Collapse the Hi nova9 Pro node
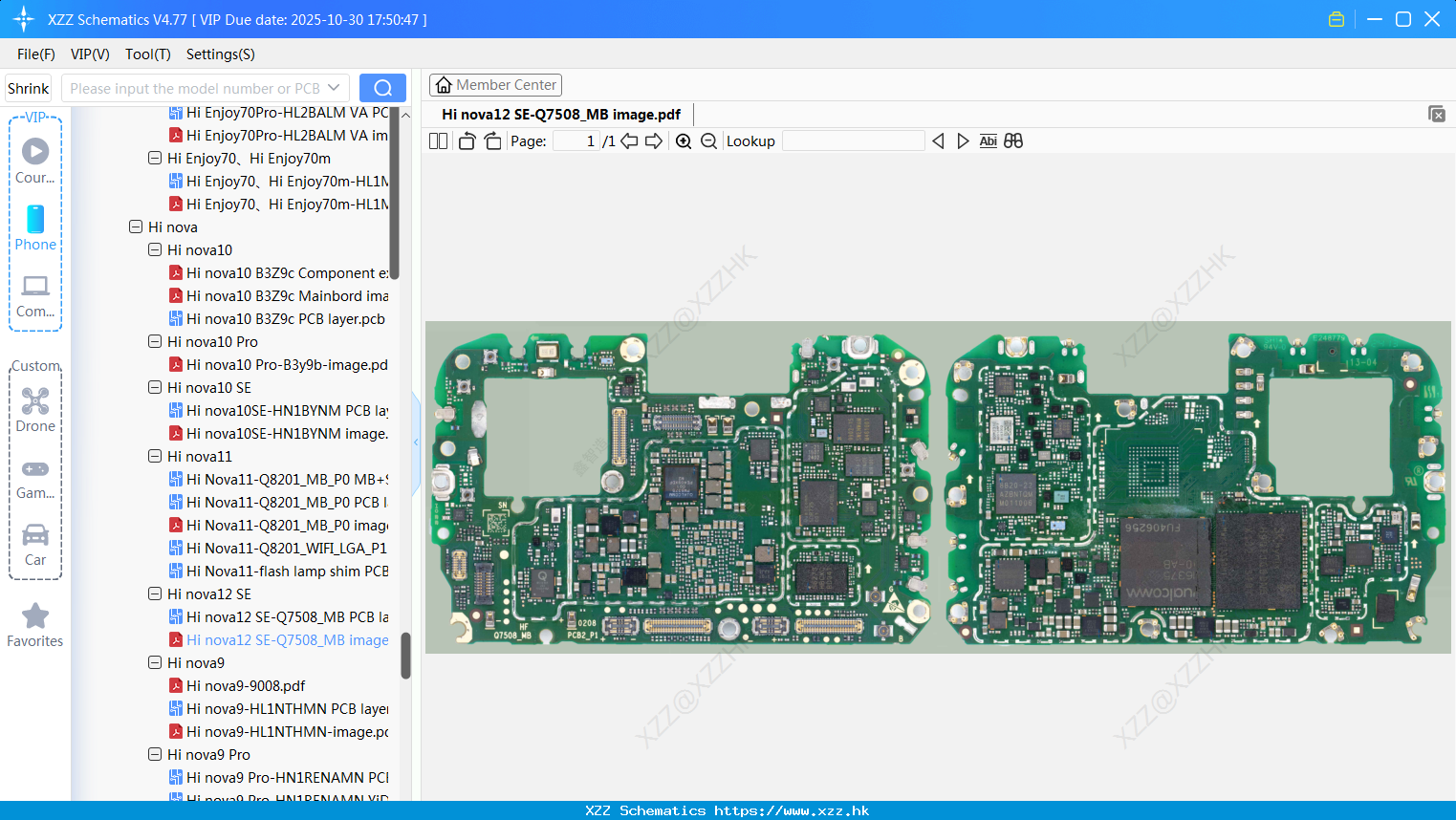 pyautogui.click(x=155, y=754)
